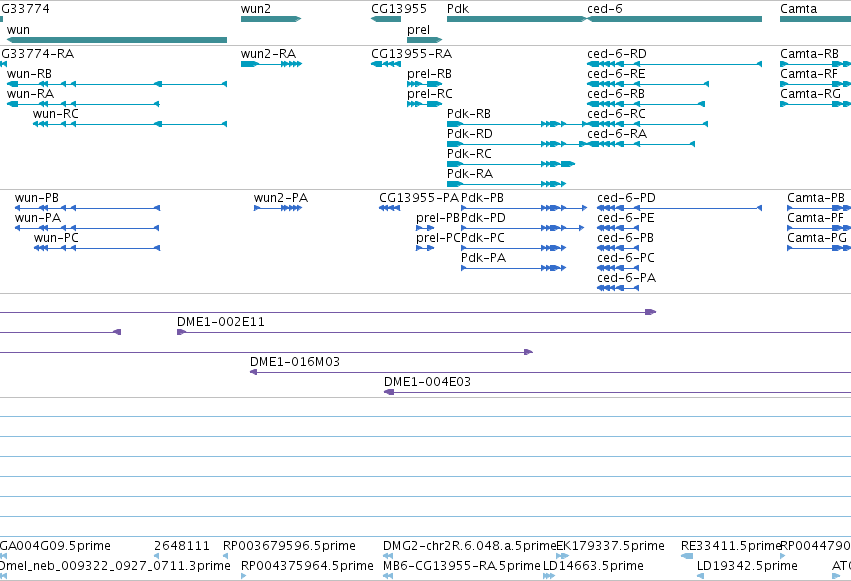Click the wun2 gene label
851x581 pixels.
pos(256,9)
